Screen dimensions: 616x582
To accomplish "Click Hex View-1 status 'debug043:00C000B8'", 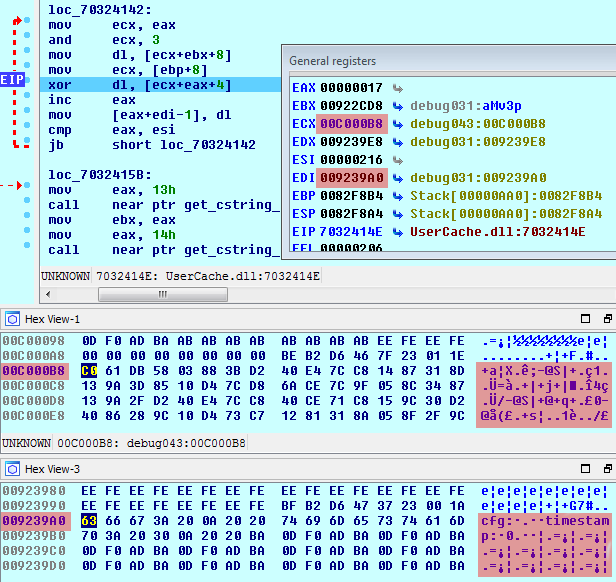I will [186, 443].
